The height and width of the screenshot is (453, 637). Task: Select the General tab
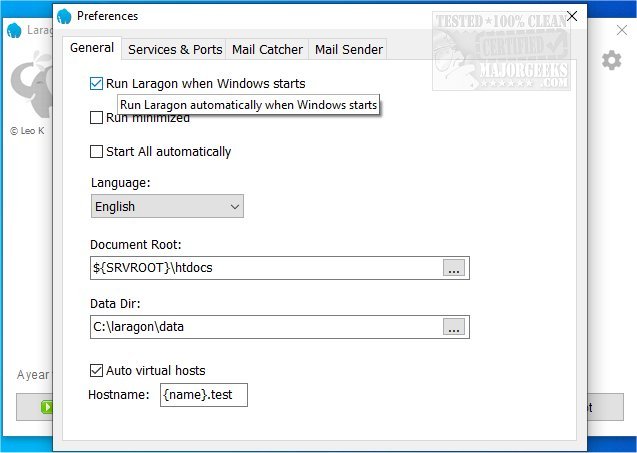[92, 48]
